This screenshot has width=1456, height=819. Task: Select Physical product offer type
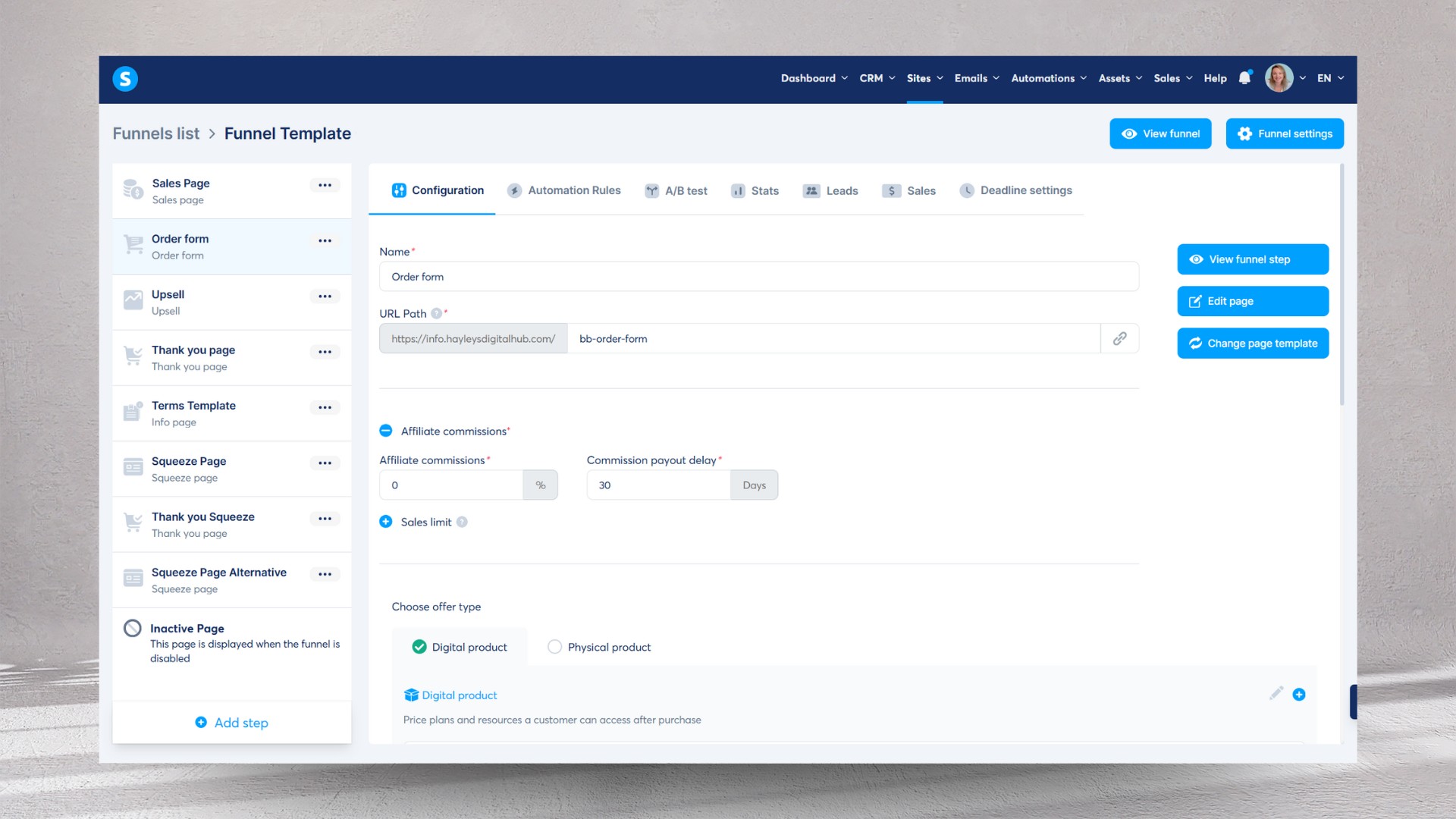(x=554, y=647)
